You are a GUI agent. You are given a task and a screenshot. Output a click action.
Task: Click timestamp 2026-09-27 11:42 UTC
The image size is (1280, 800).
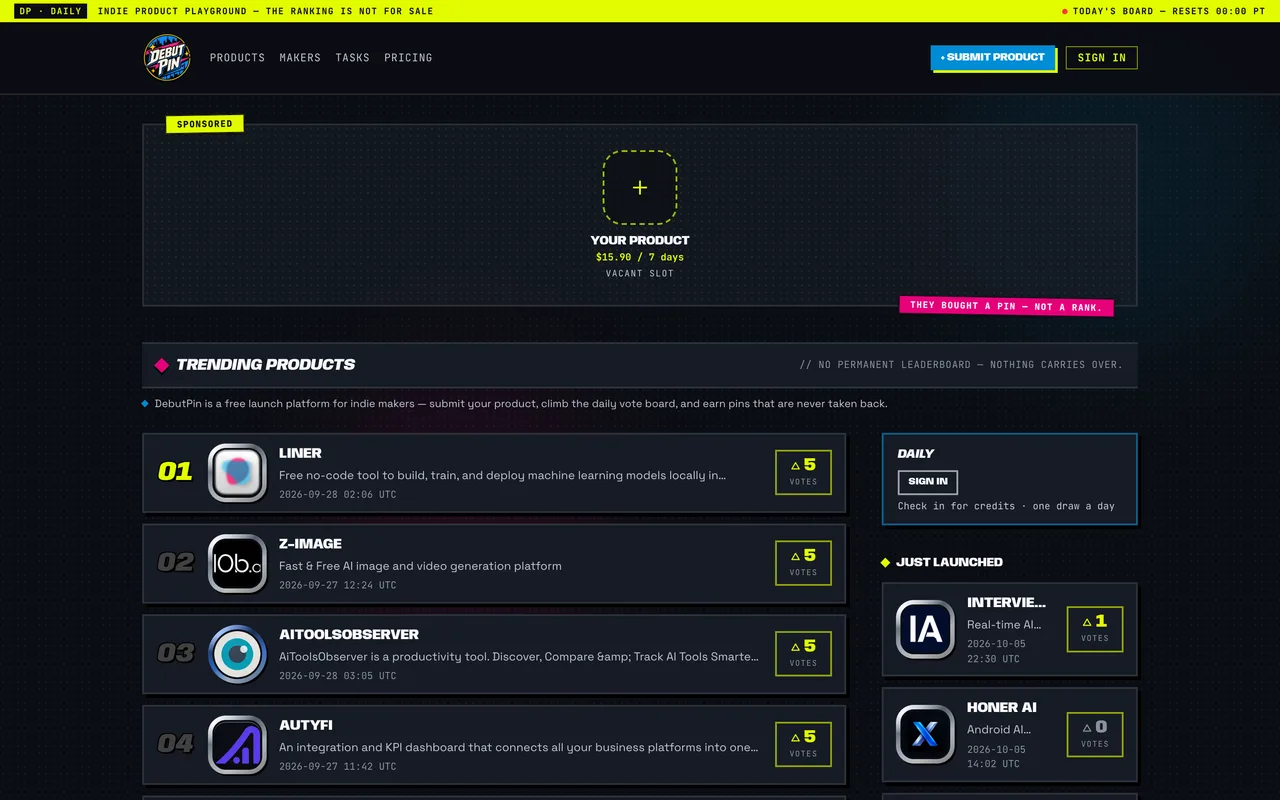pyautogui.click(x=338, y=767)
